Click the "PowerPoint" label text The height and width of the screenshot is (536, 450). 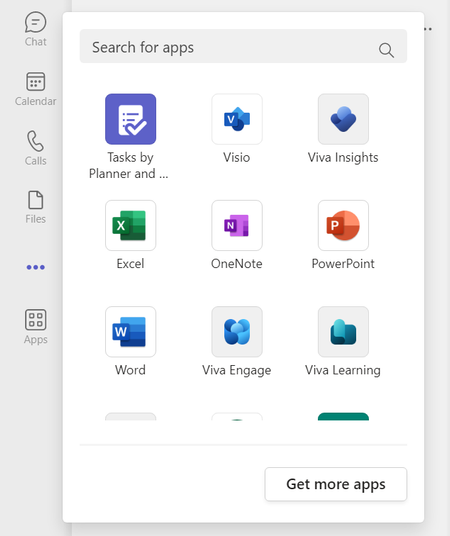click(x=343, y=264)
